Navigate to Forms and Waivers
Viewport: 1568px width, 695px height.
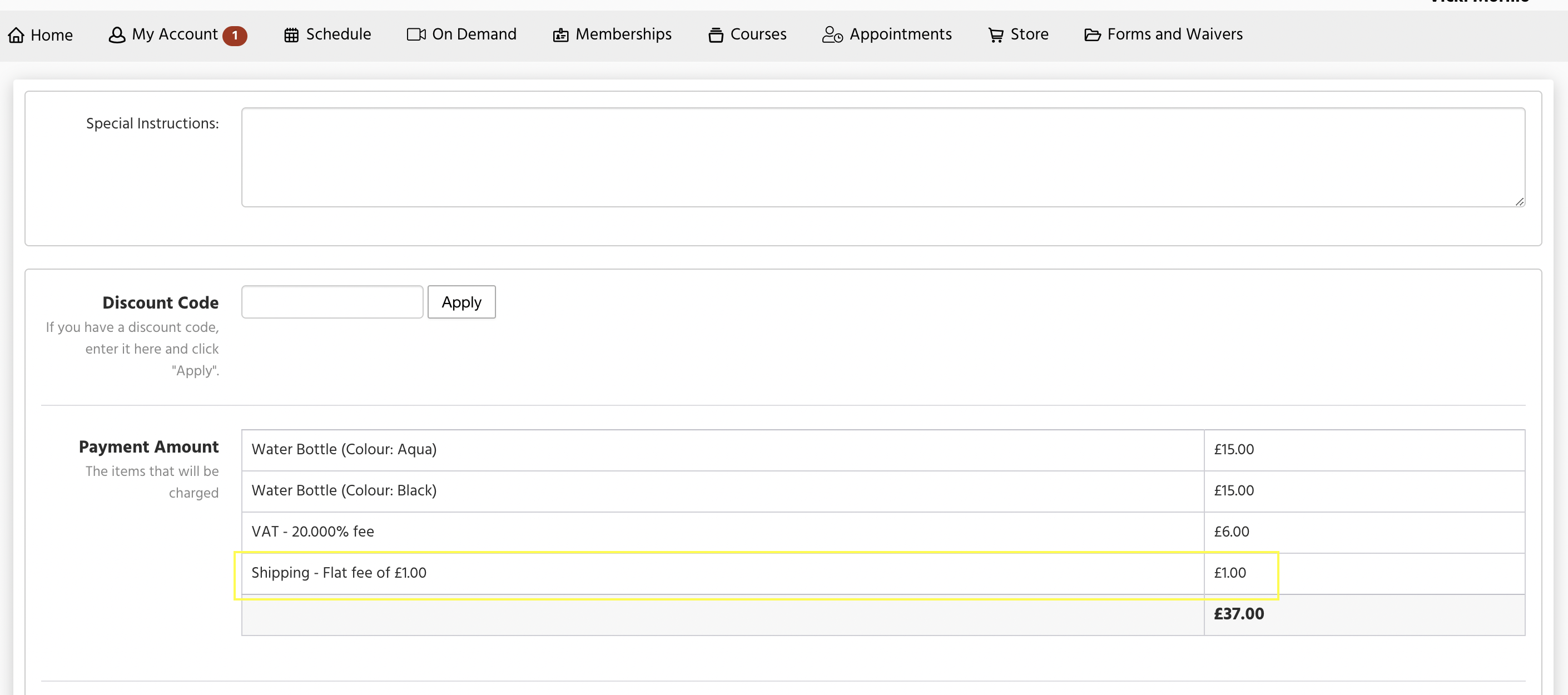[1174, 34]
